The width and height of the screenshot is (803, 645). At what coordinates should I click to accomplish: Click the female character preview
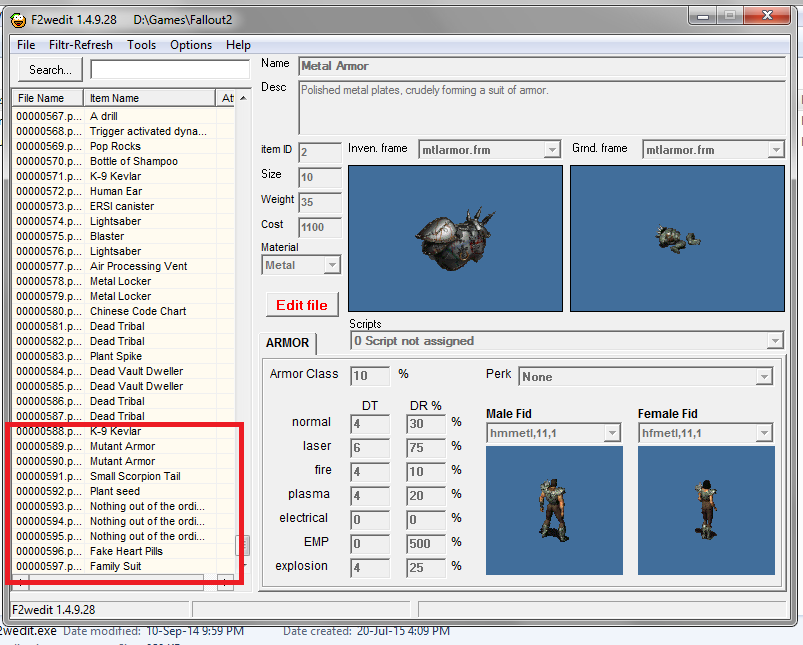(706, 510)
